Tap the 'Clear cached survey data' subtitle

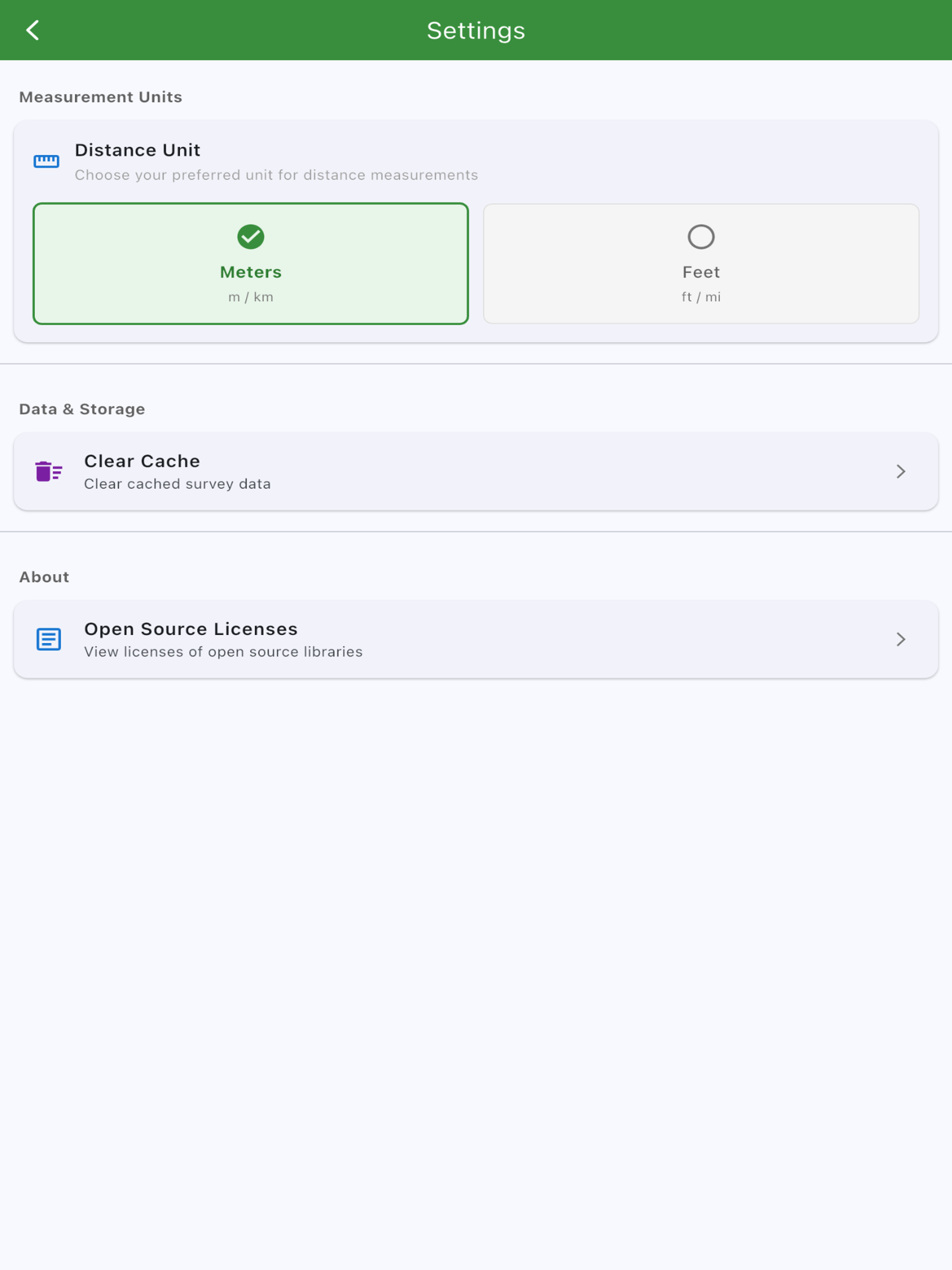coord(178,484)
